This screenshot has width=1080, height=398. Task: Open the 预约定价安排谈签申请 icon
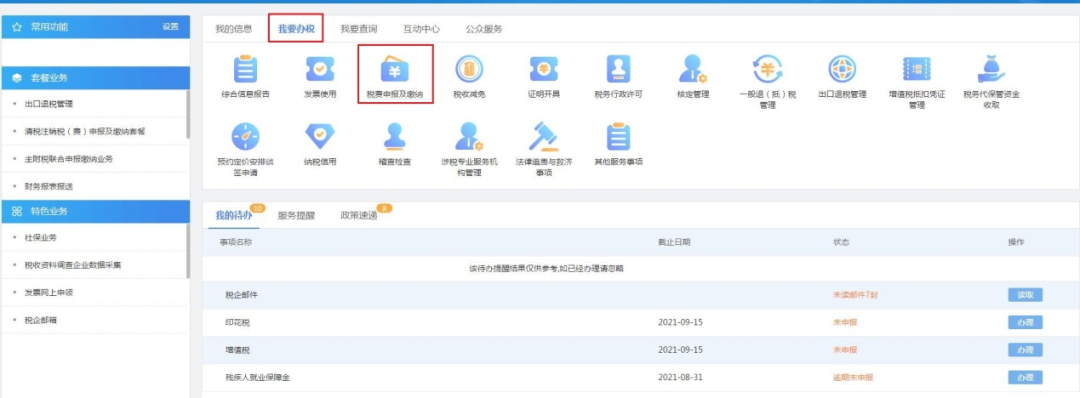tap(245, 137)
